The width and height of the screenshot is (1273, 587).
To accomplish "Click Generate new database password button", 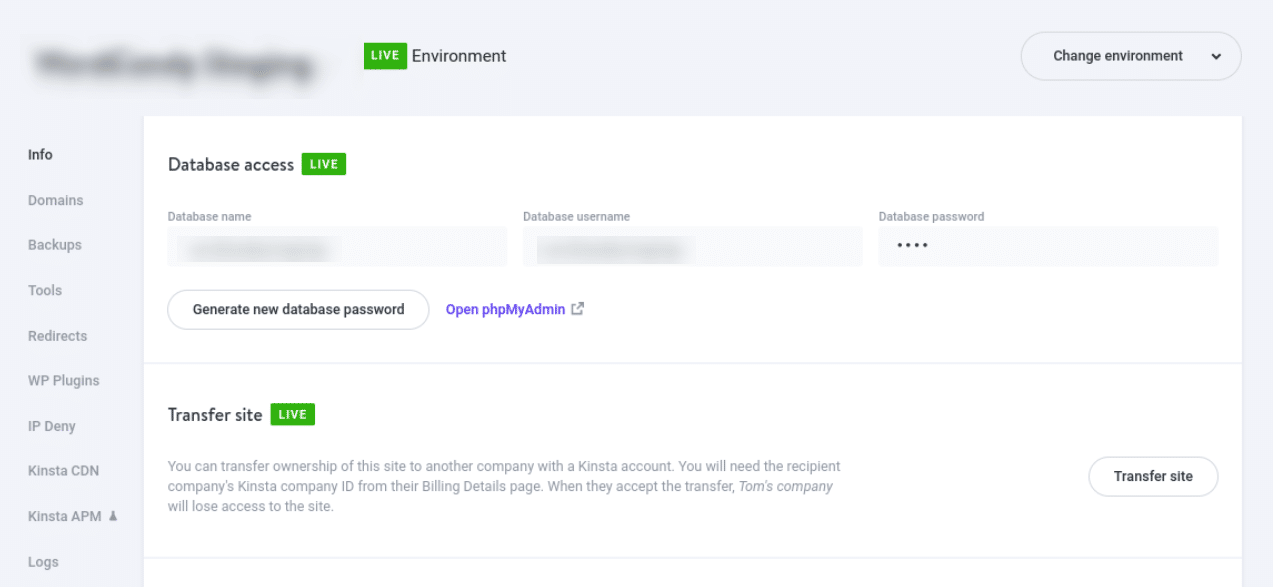I will click(x=298, y=310).
